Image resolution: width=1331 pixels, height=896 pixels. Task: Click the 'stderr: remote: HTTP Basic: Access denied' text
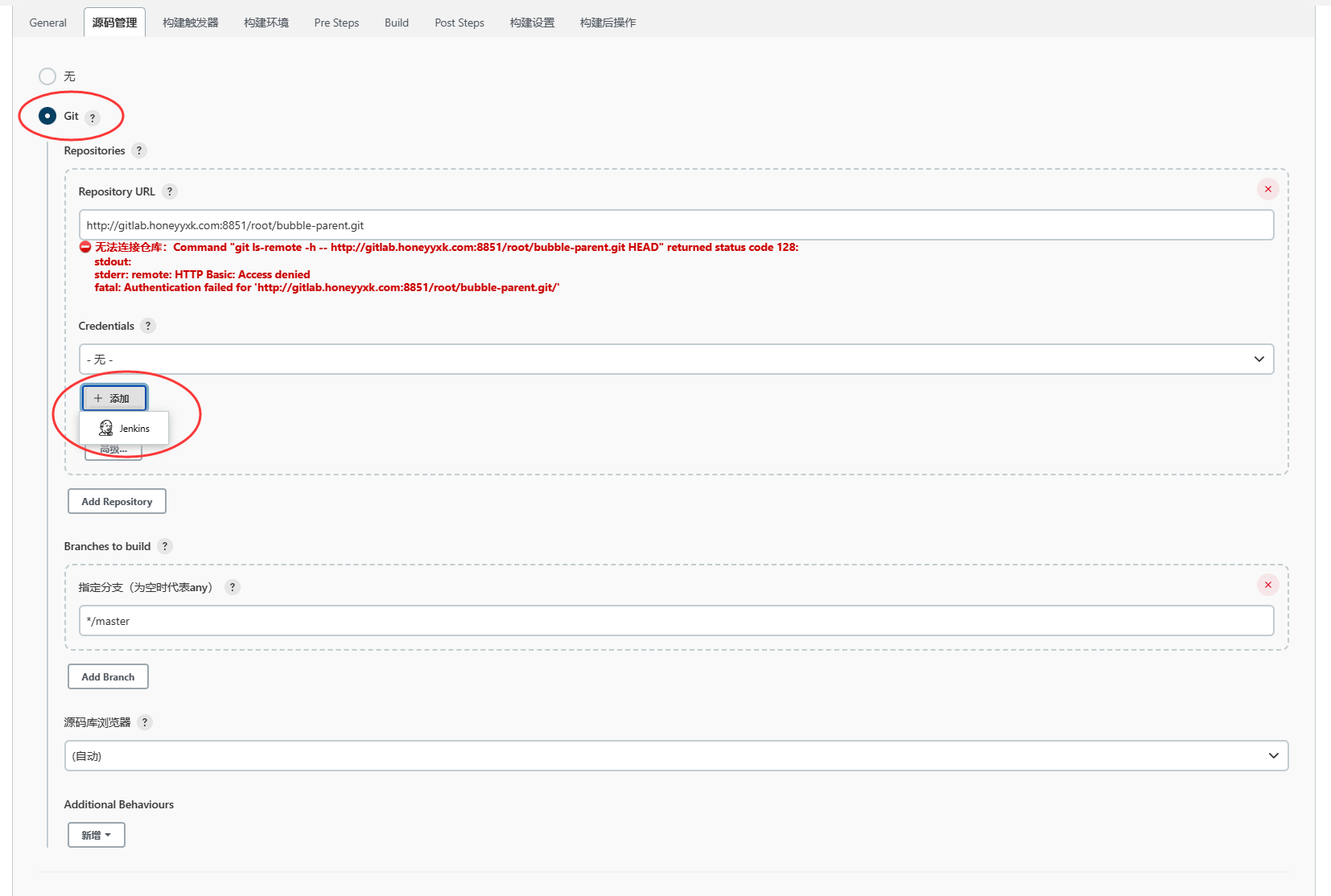pos(202,274)
